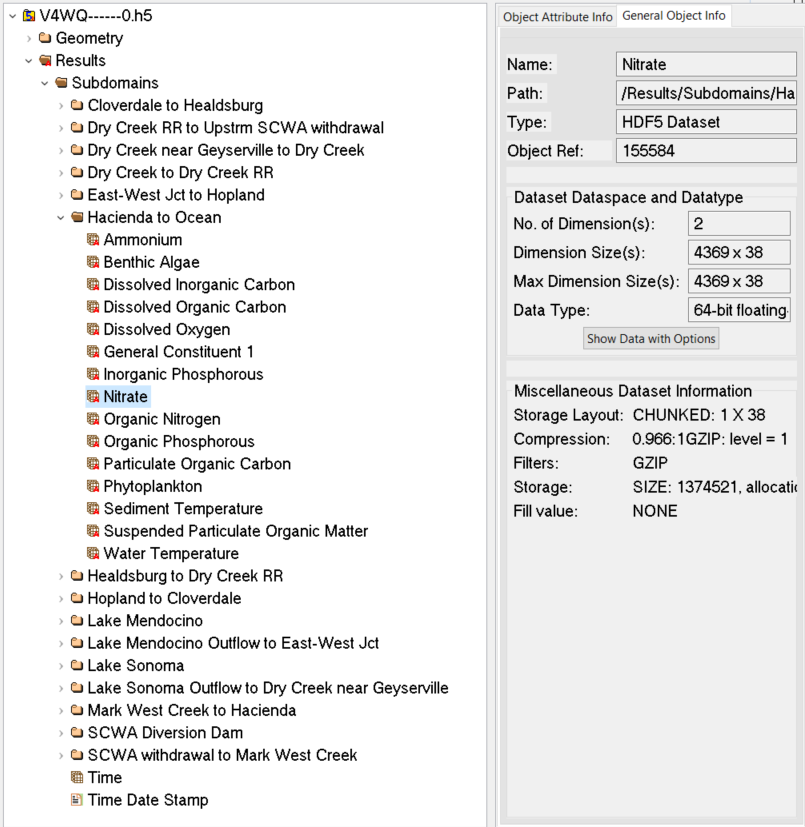Click the Subdomains group icon
The height and width of the screenshot is (827, 805).
coord(63,82)
